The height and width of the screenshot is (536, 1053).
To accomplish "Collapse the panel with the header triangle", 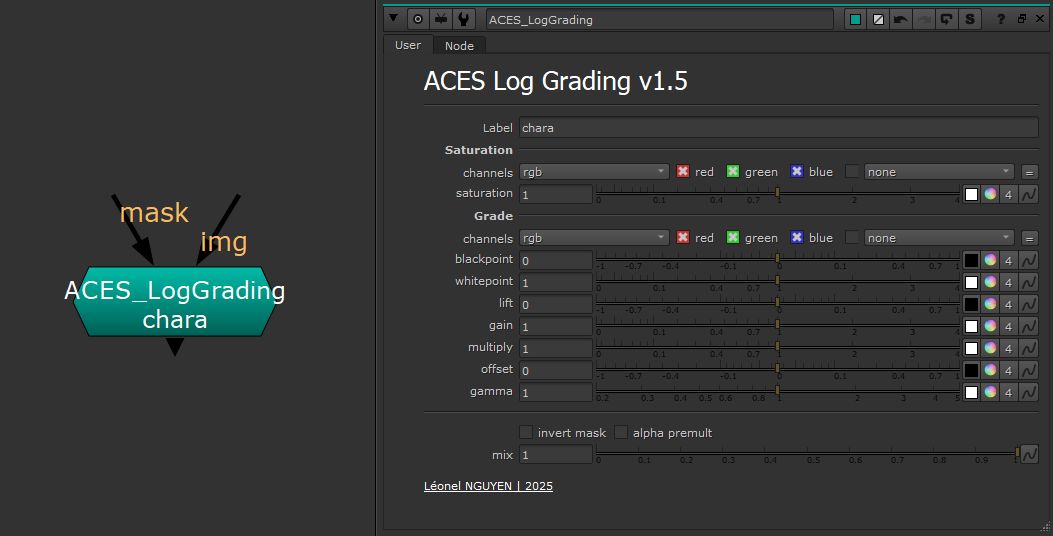I will 394,19.
